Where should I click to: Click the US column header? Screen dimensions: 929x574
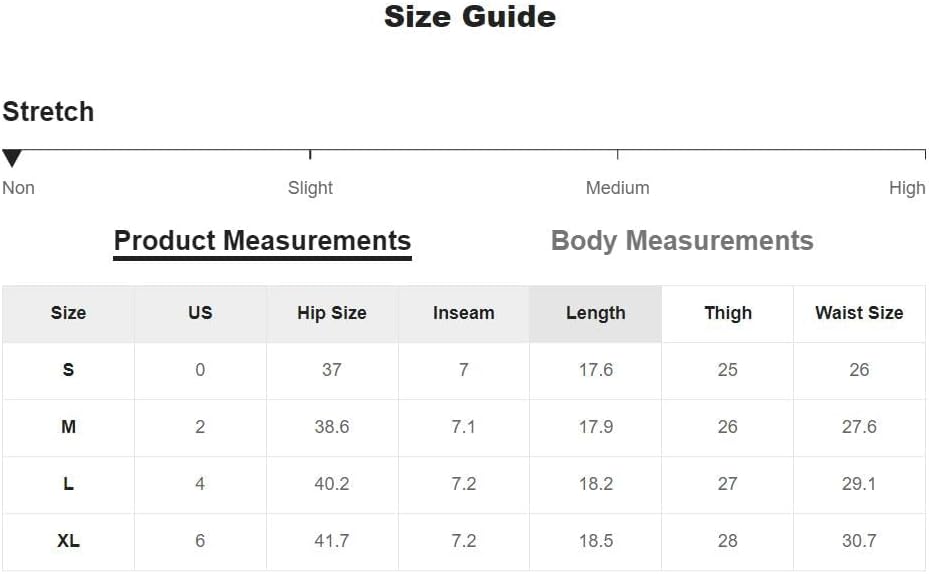pos(200,313)
